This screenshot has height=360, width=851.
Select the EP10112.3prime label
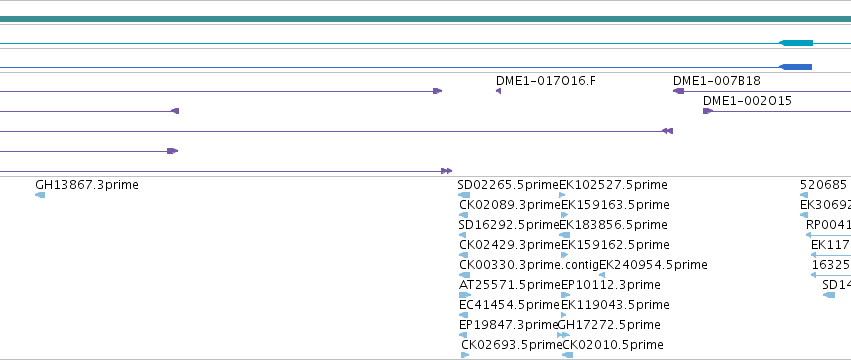611,285
